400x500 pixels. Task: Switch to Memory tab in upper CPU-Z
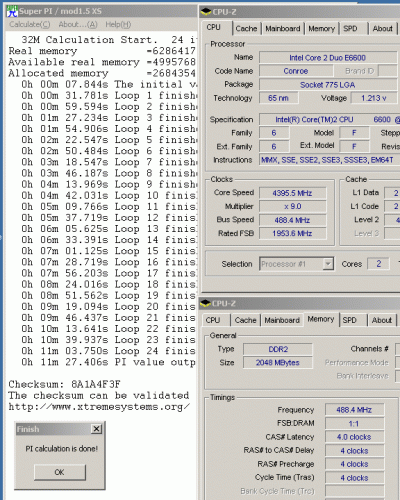pos(321,29)
